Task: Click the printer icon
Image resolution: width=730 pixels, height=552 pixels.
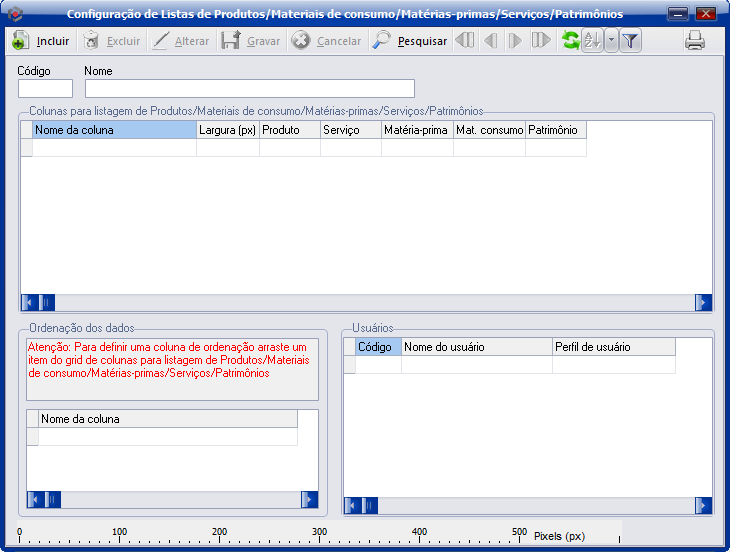Action: [695, 40]
